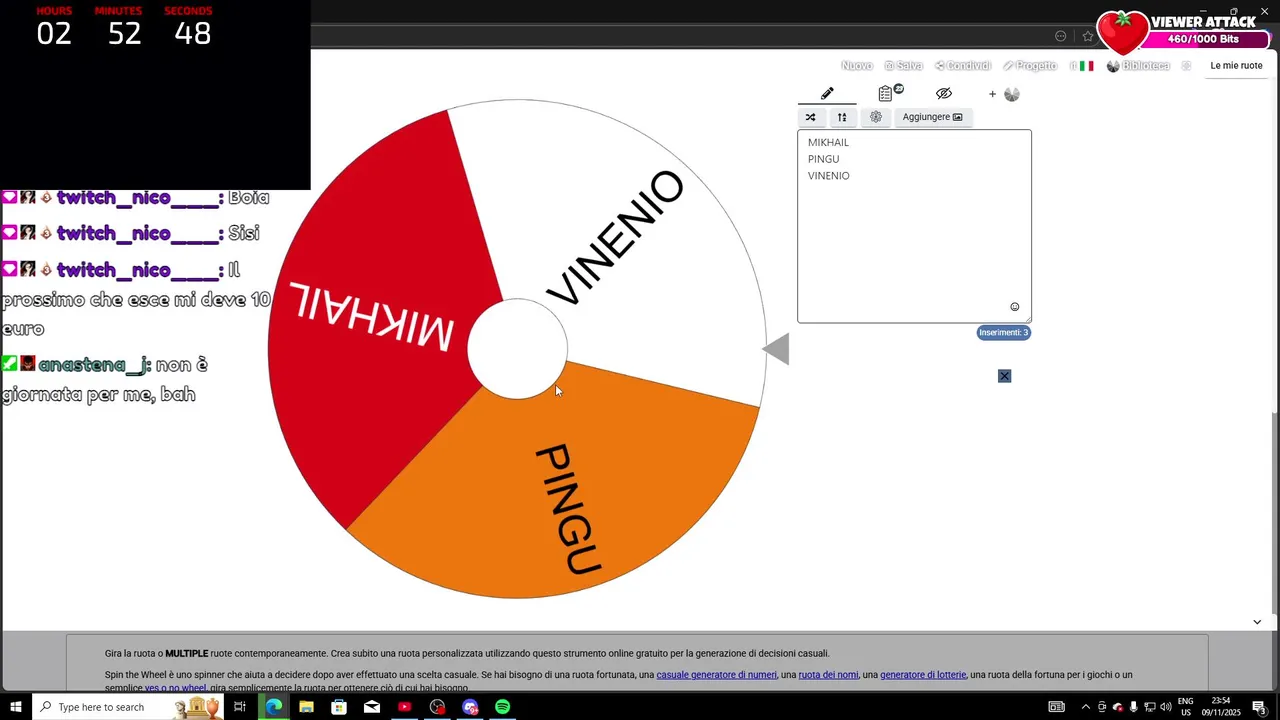The image size is (1280, 720).
Task: Collapse the info section with the chevron
Action: (x=1257, y=622)
